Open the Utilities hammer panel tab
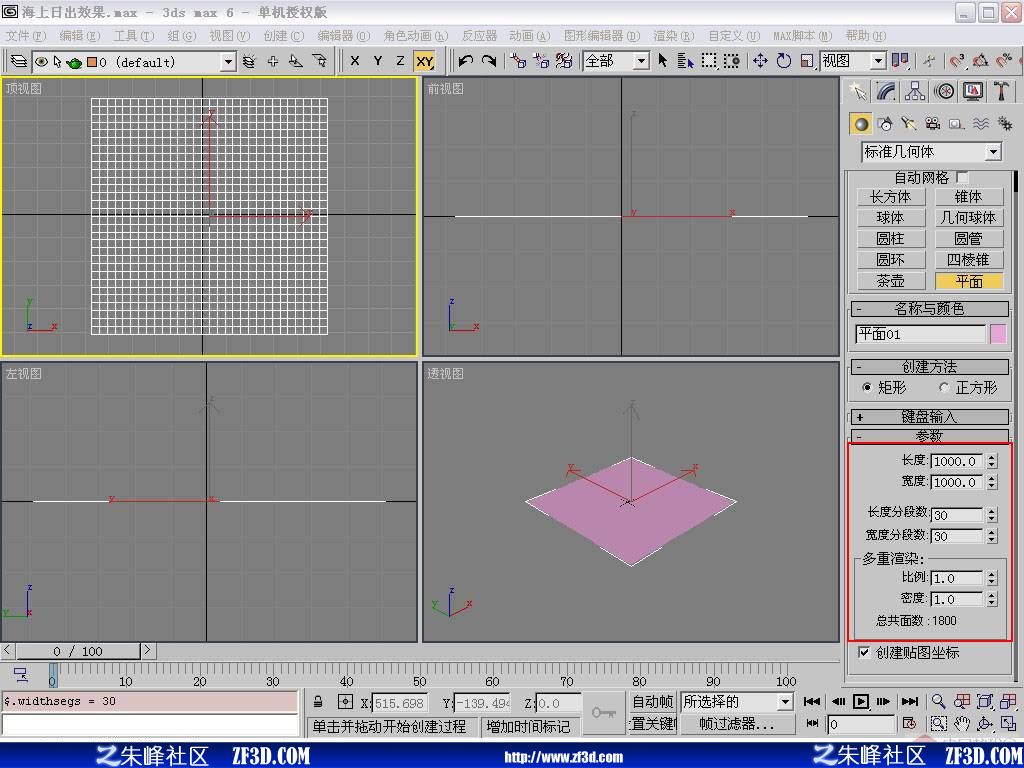The height and width of the screenshot is (768, 1024). [1001, 91]
